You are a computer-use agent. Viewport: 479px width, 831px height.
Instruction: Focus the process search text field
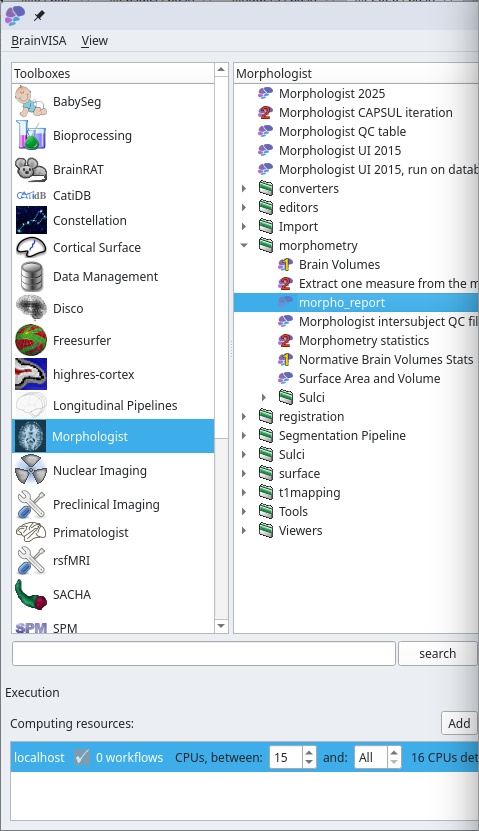[x=204, y=653]
